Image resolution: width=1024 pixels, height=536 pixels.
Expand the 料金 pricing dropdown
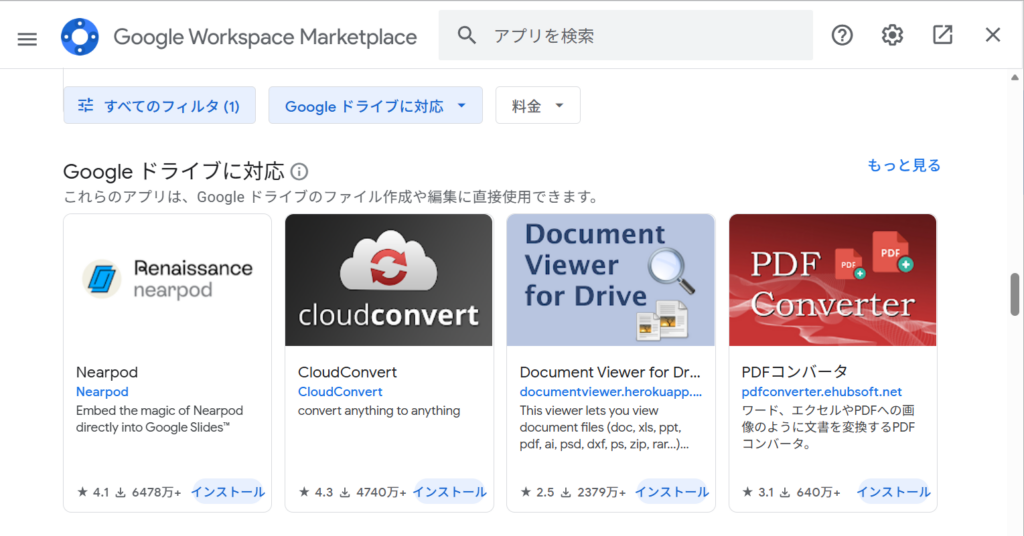point(559,106)
